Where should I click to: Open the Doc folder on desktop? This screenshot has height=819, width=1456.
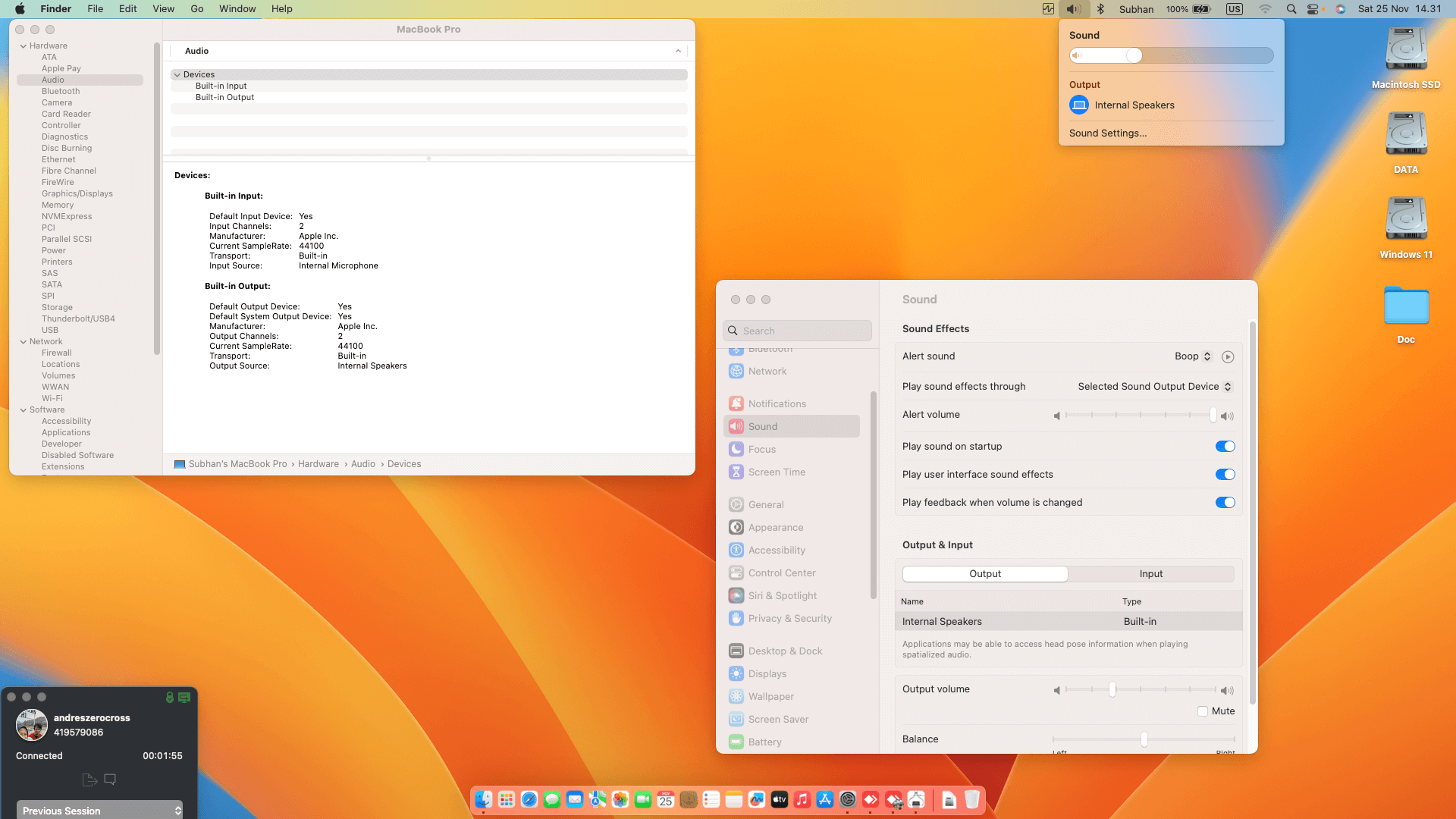1406,305
